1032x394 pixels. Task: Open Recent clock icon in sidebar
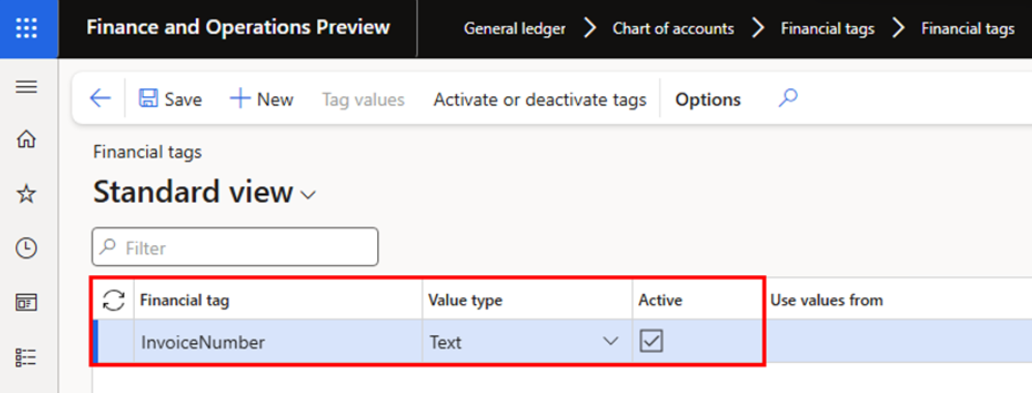coord(26,248)
